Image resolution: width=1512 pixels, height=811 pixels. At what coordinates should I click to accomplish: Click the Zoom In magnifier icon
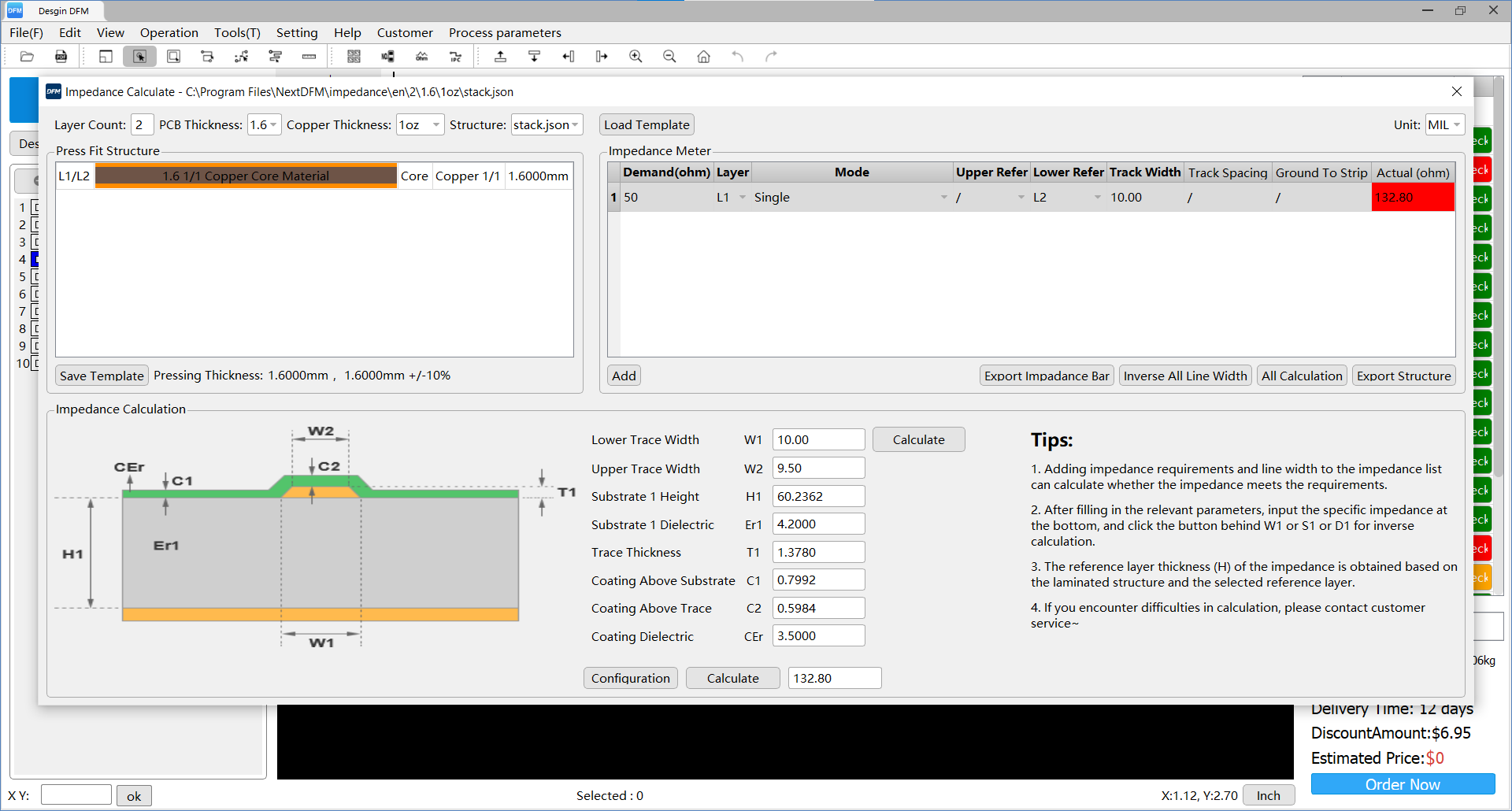click(636, 56)
